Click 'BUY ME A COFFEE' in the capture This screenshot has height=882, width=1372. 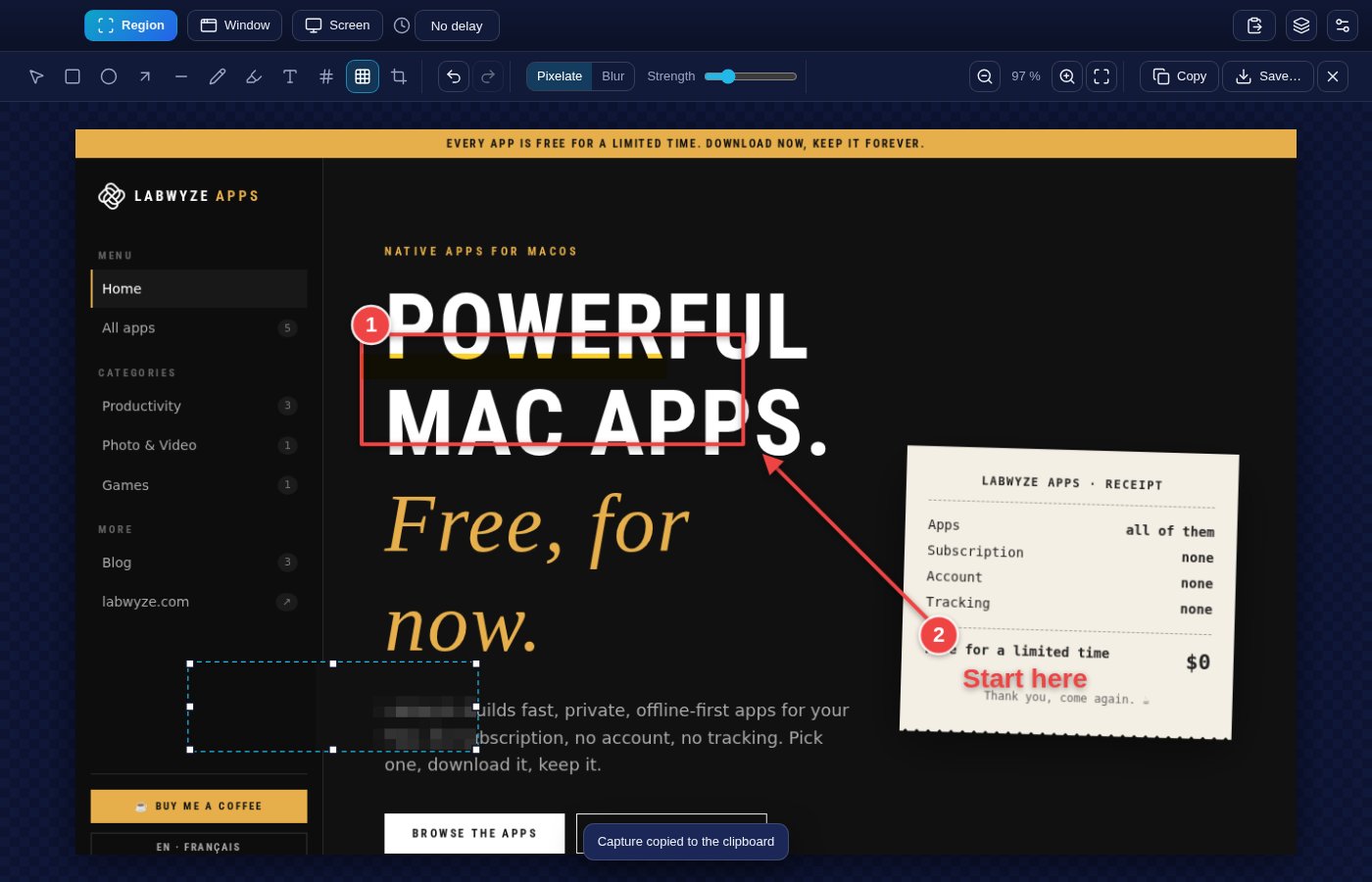pos(199,807)
